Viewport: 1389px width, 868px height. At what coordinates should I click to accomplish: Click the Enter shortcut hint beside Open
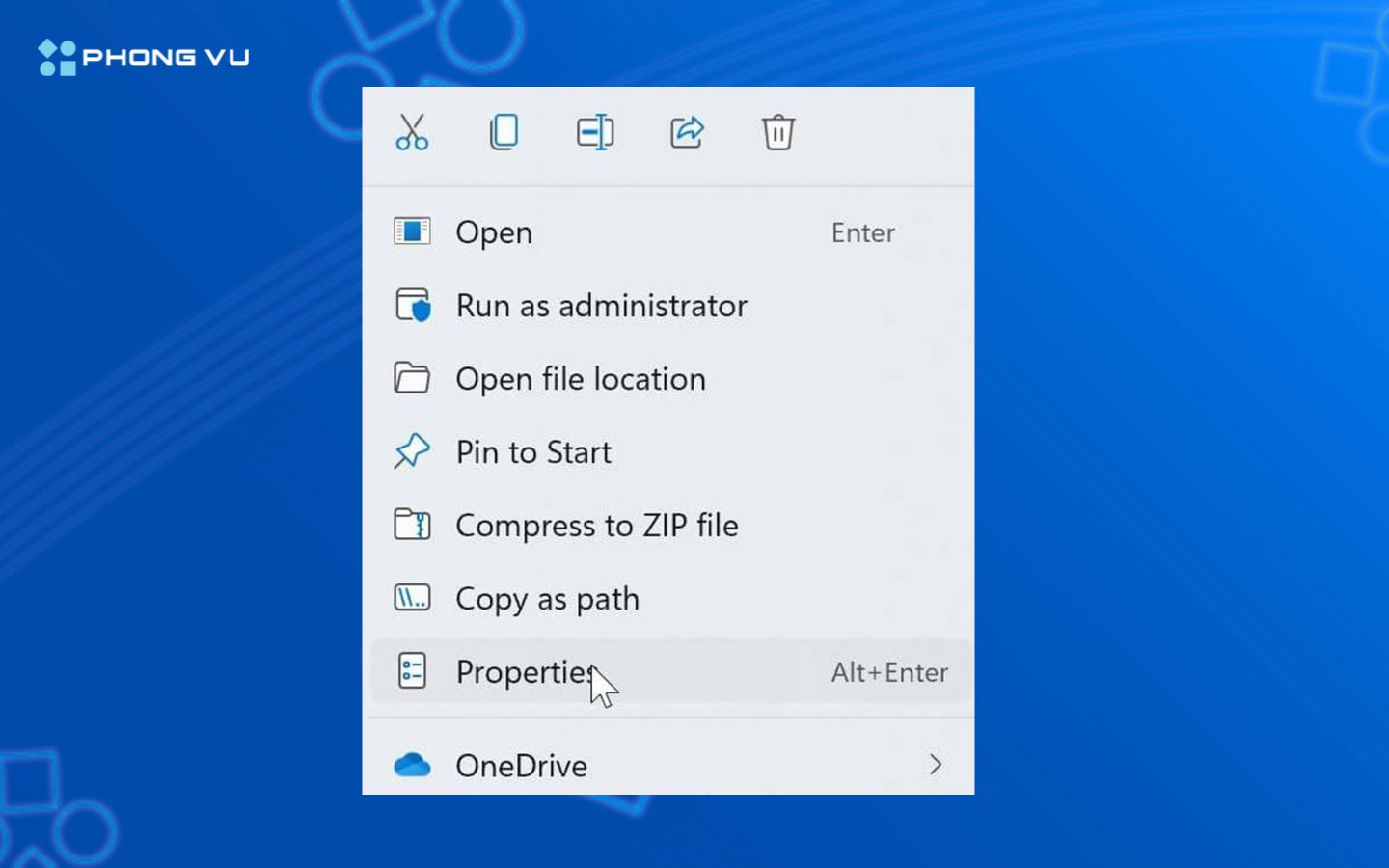862,232
